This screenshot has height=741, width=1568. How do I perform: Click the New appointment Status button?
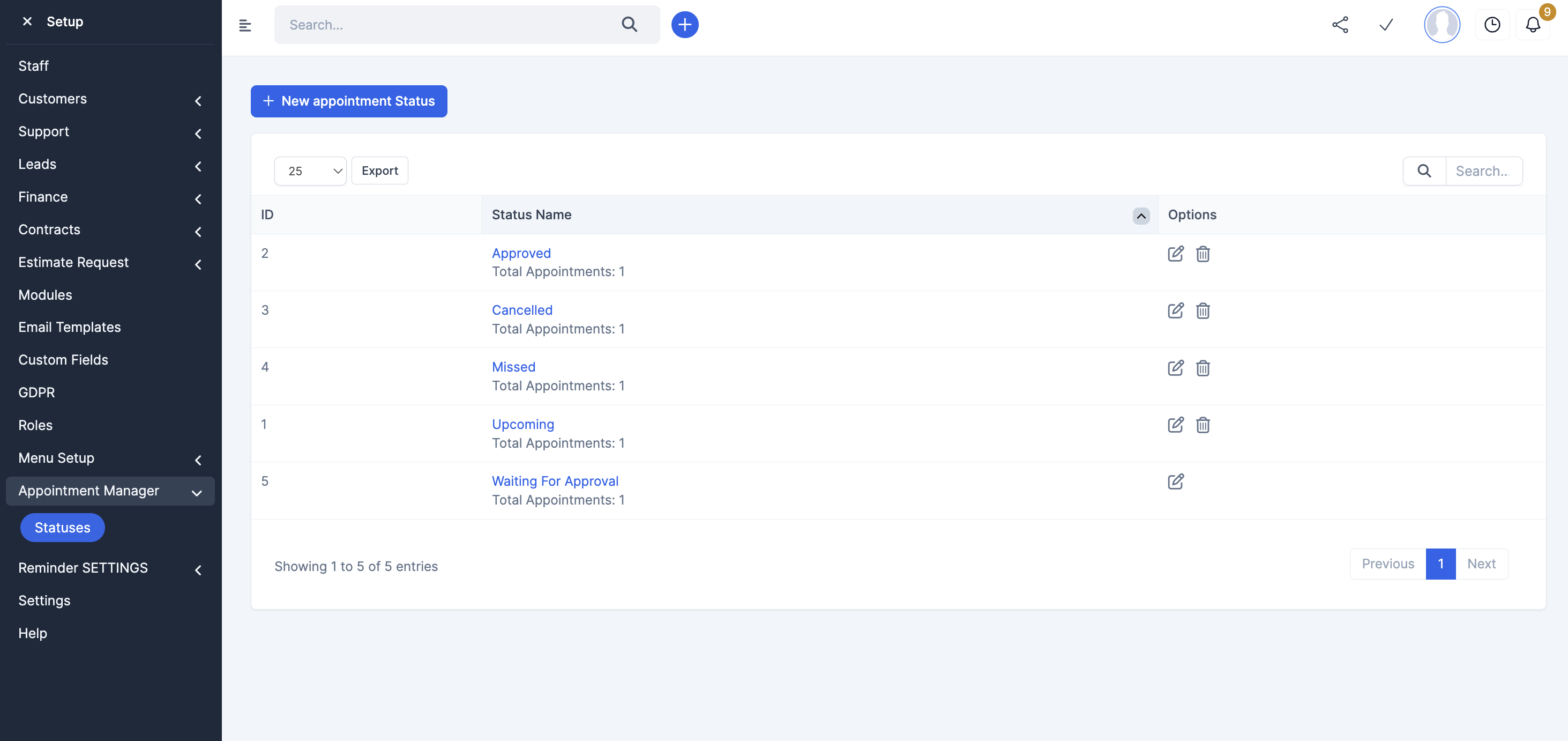pos(349,101)
